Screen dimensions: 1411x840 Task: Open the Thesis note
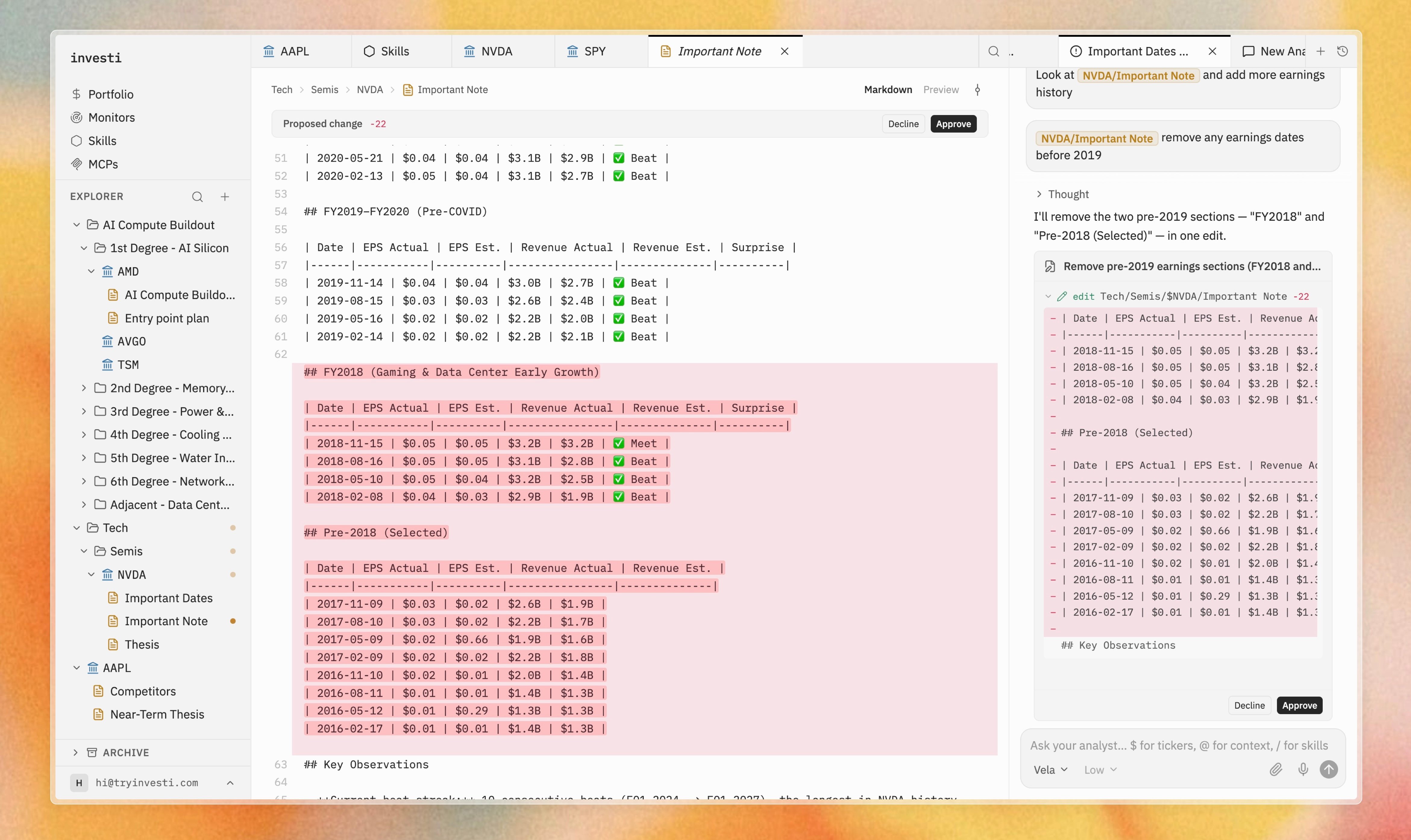[142, 644]
